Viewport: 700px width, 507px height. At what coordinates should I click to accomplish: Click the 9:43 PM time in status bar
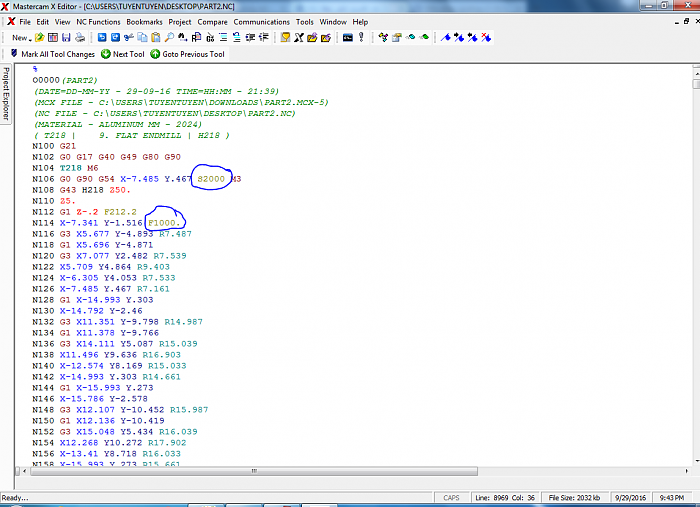click(672, 498)
